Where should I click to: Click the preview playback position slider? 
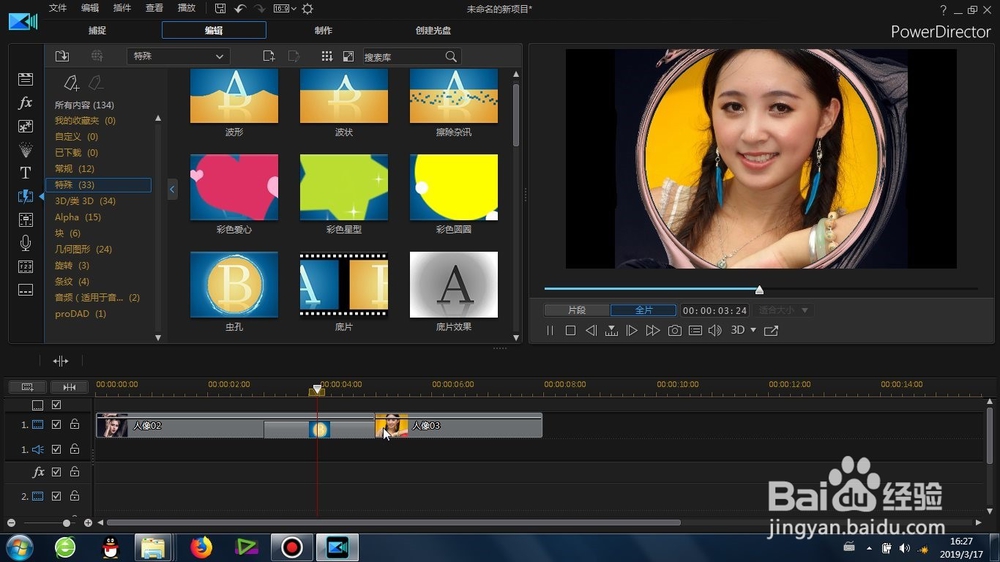tap(760, 290)
